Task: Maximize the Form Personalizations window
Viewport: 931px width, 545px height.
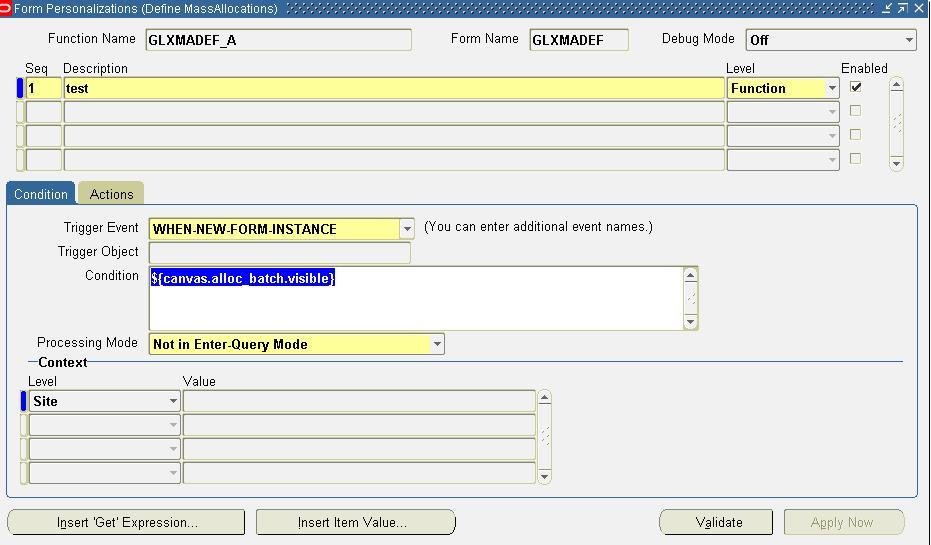Action: [902, 8]
